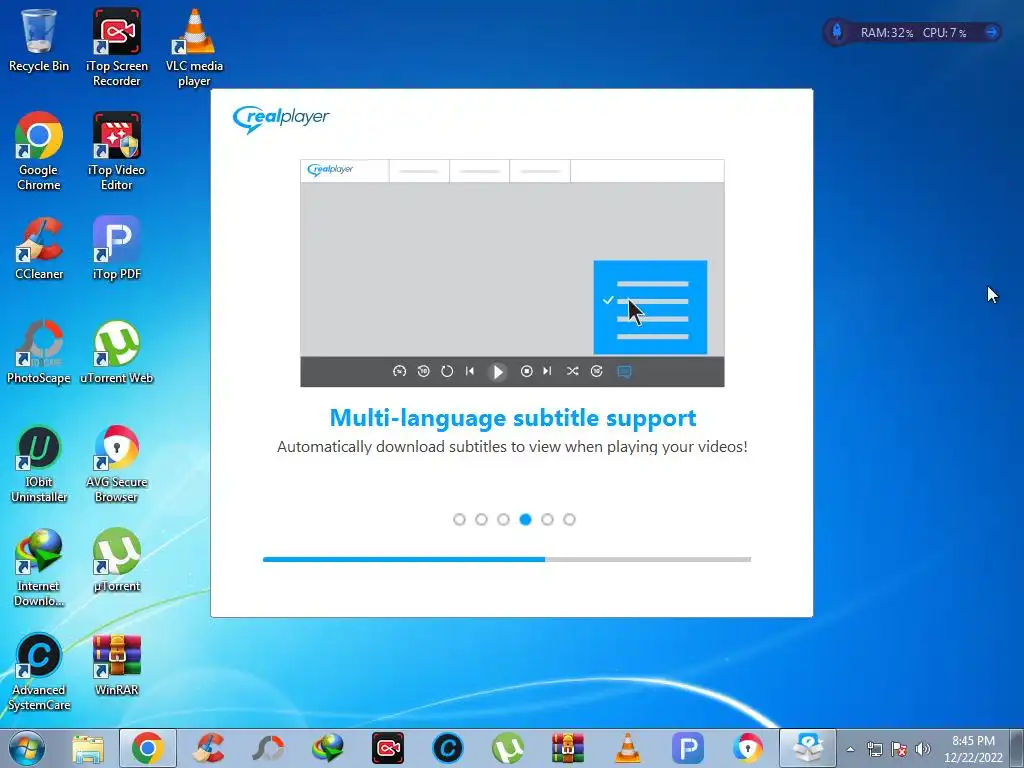
Task: Select iTop Video Editor desktop shortcut
Action: (x=116, y=150)
